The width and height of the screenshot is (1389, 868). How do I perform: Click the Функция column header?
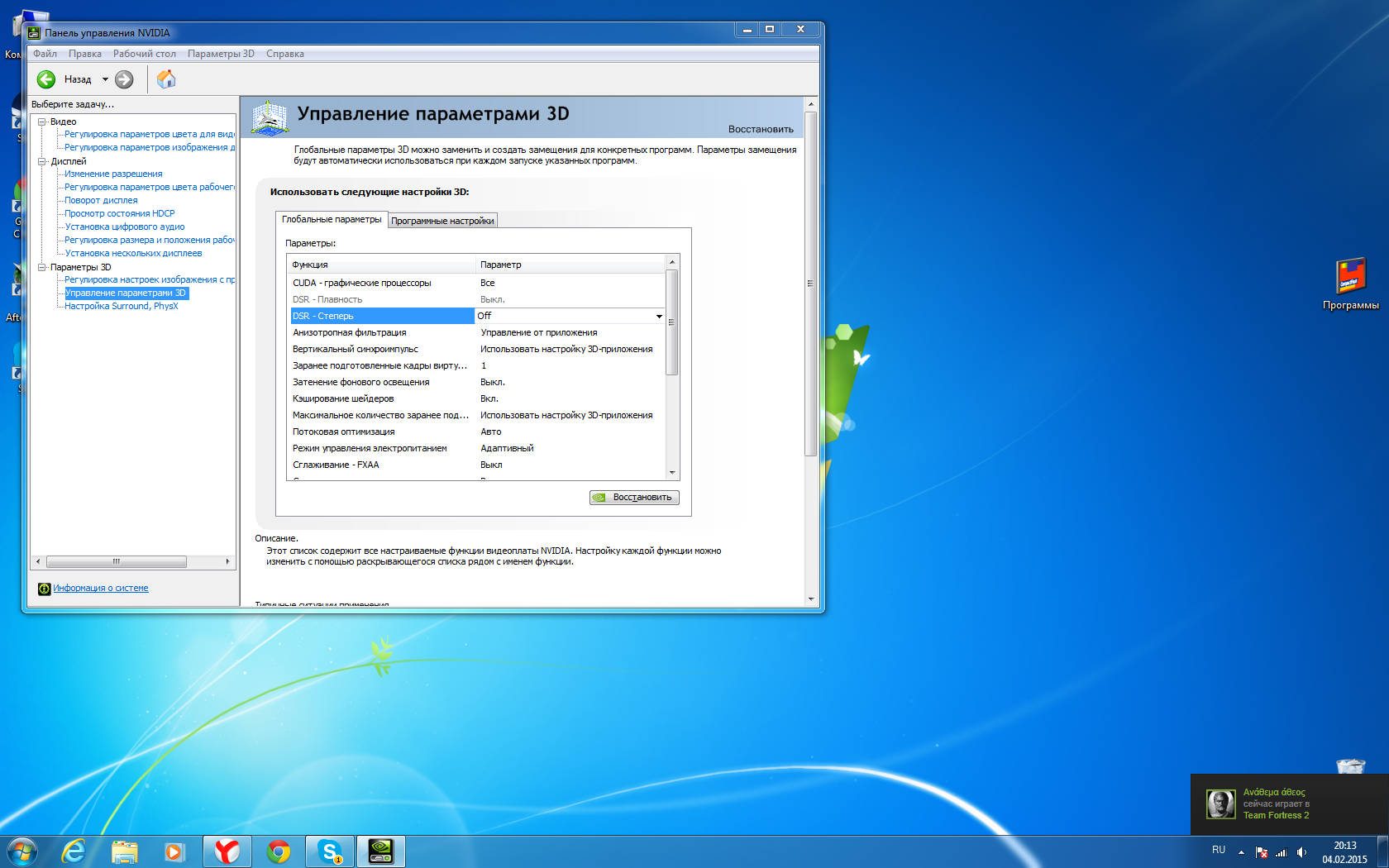coord(382,265)
